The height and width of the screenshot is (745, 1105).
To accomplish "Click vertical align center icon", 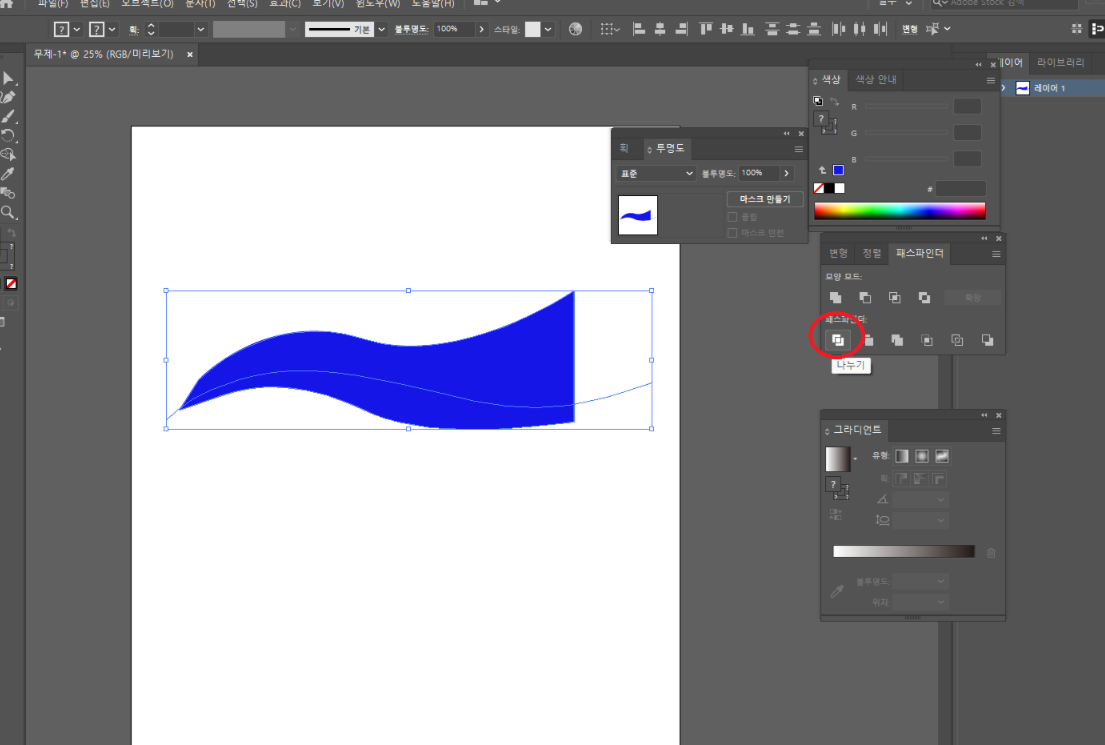I will tap(727, 29).
